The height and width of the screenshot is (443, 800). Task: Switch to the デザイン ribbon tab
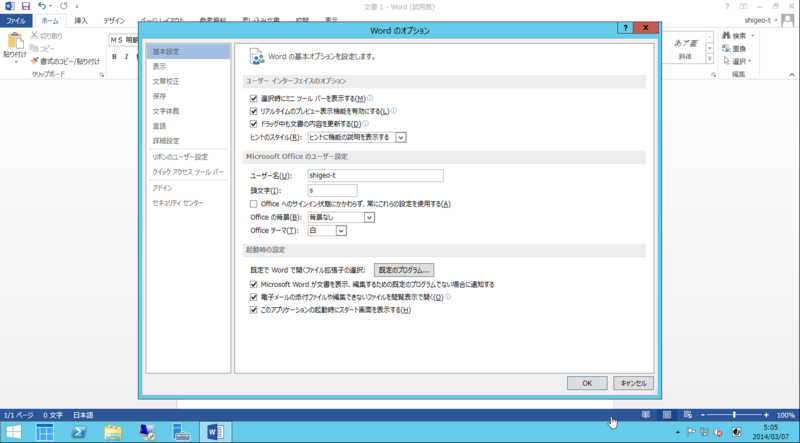(x=114, y=21)
